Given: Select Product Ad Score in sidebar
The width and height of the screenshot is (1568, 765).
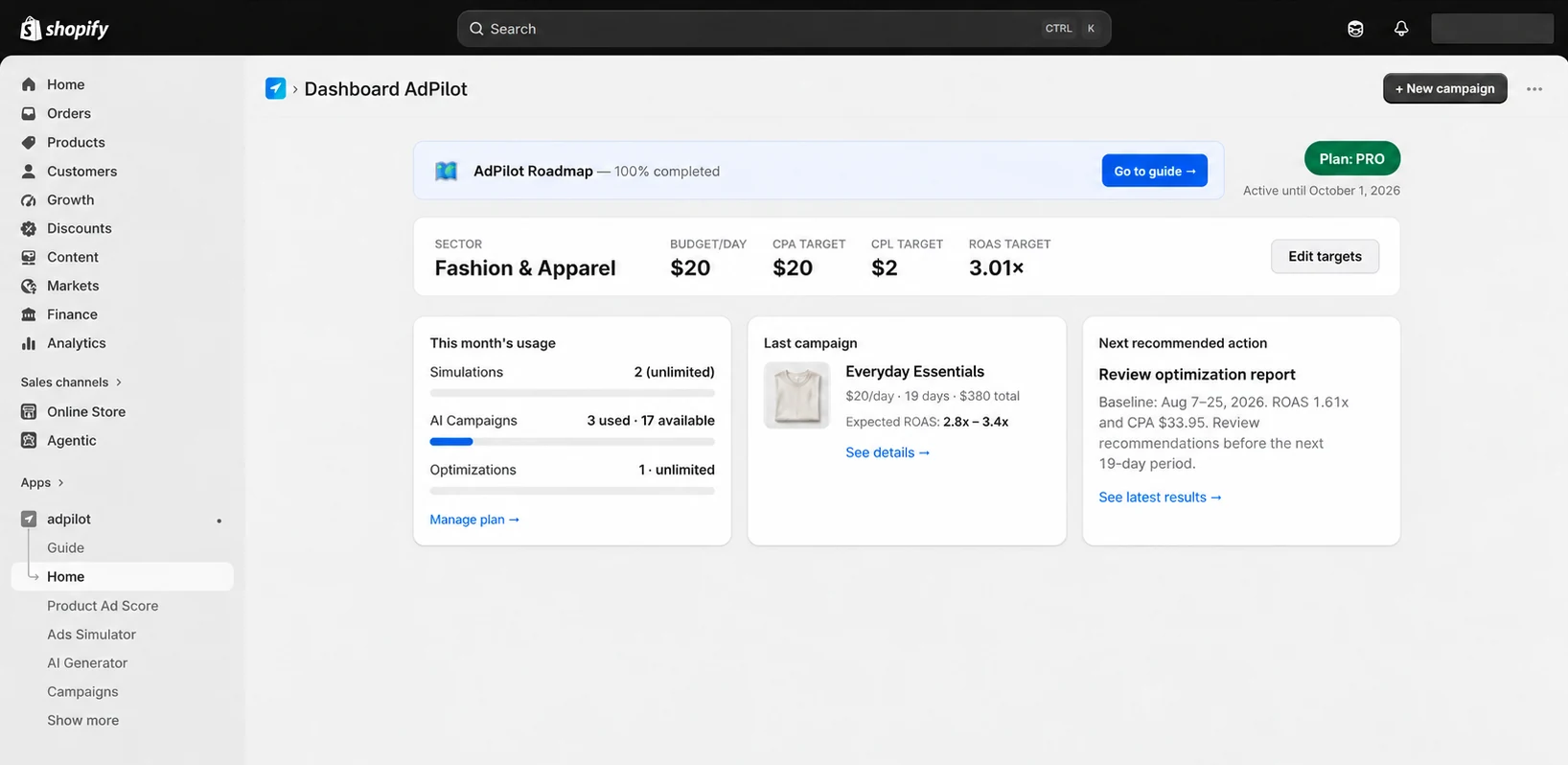Looking at the screenshot, I should (103, 605).
